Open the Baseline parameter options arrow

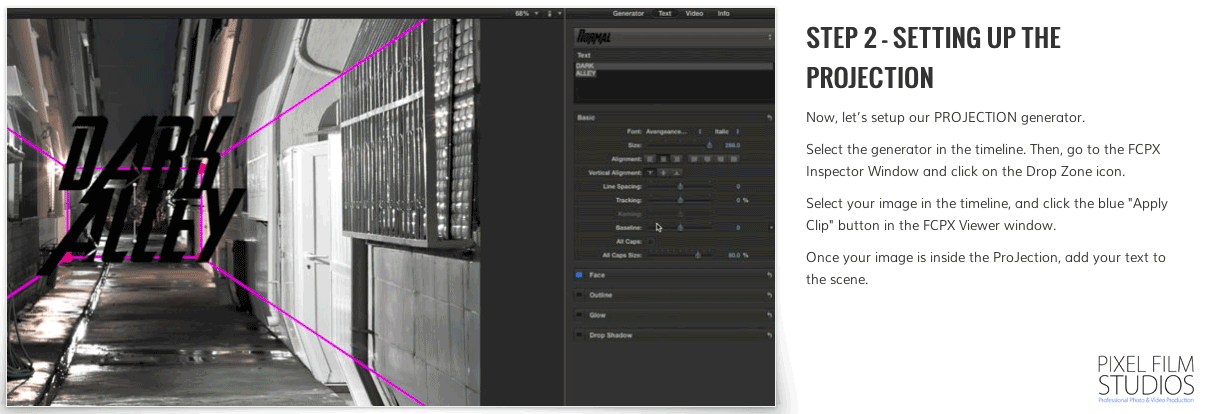click(x=771, y=228)
